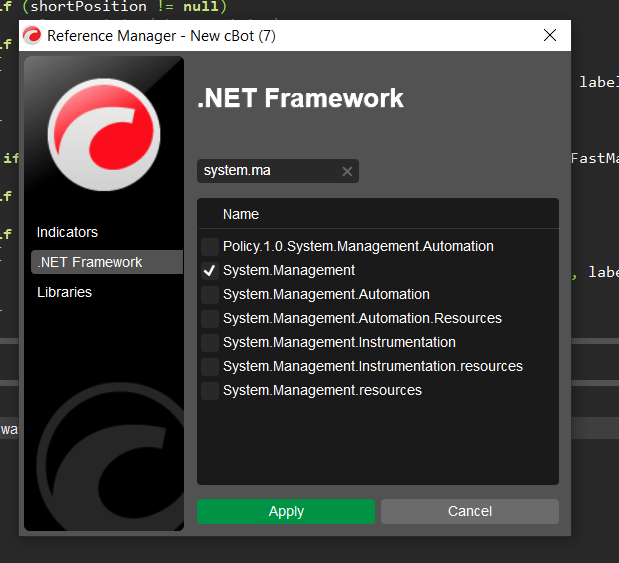This screenshot has width=619, height=563.
Task: Clear the search box with the X icon
Action: [347, 171]
